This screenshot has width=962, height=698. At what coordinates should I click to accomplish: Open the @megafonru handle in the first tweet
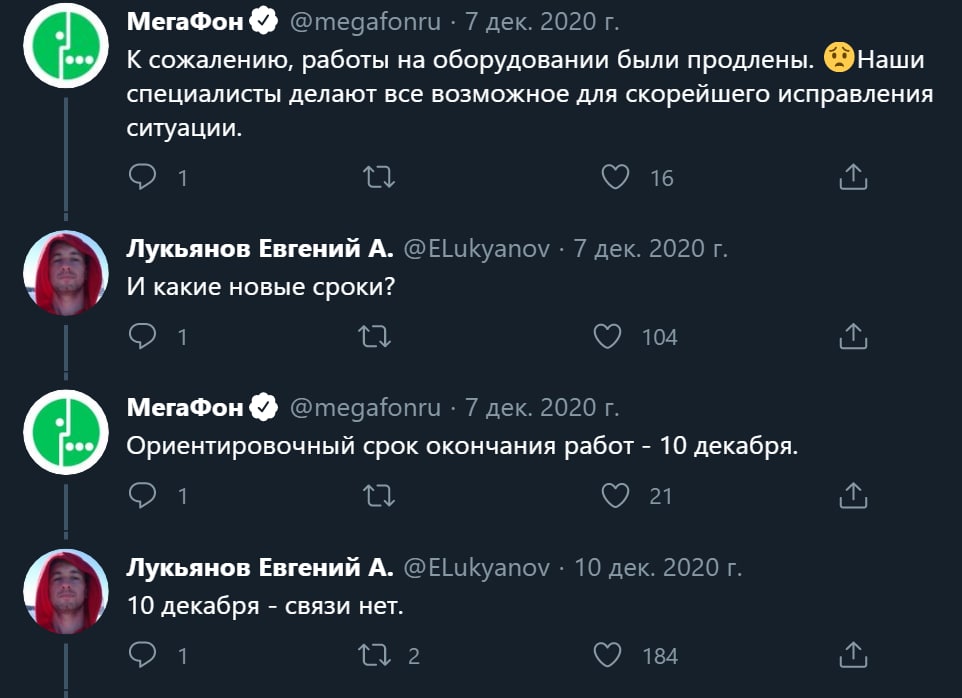click(363, 19)
